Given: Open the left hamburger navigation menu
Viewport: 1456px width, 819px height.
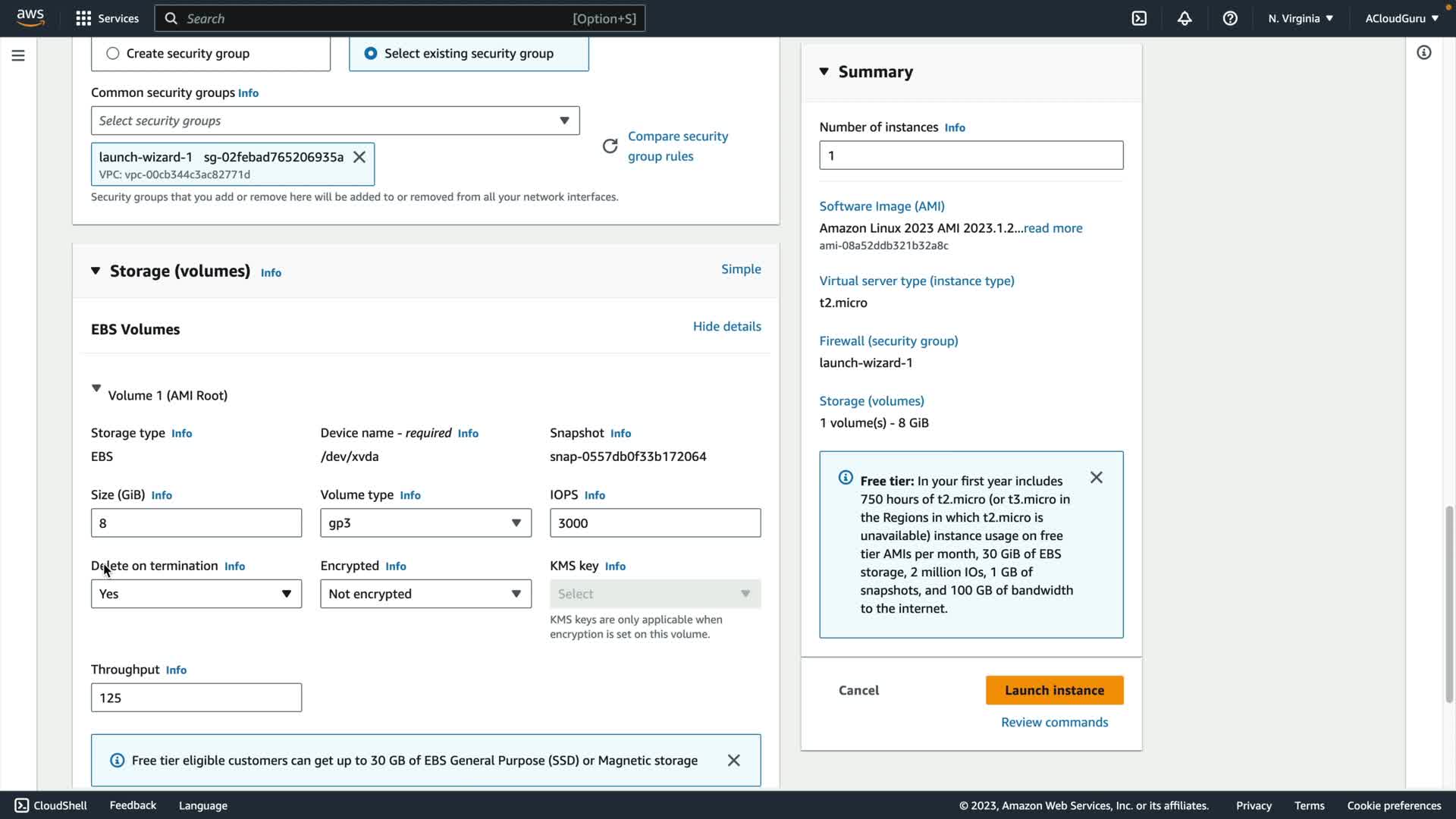Looking at the screenshot, I should click(18, 55).
